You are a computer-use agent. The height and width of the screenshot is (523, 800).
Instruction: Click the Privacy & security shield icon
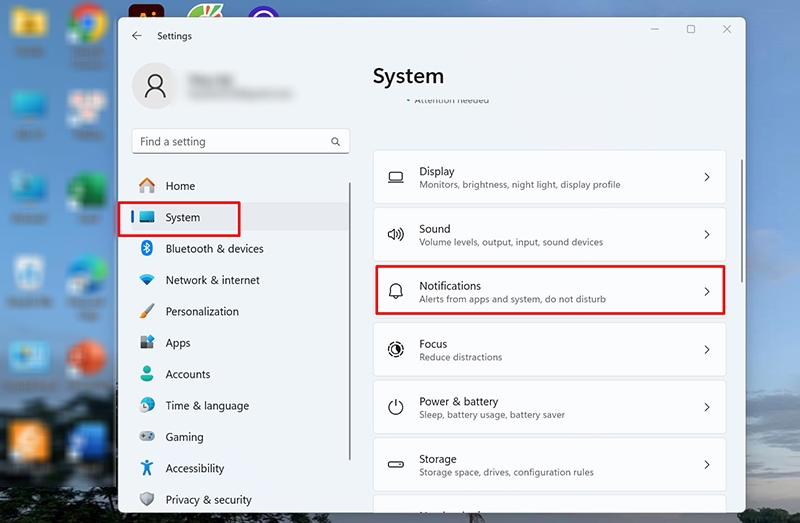(147, 499)
